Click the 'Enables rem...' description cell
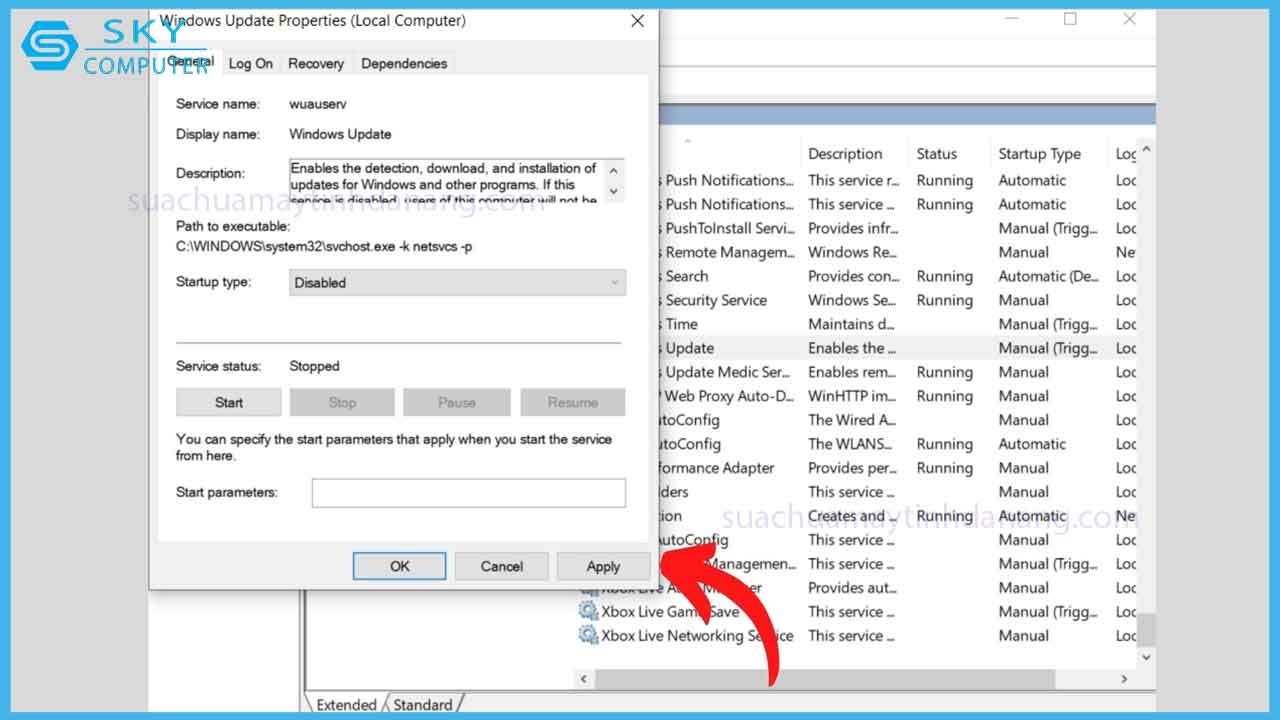The width and height of the screenshot is (1280, 720). point(853,372)
